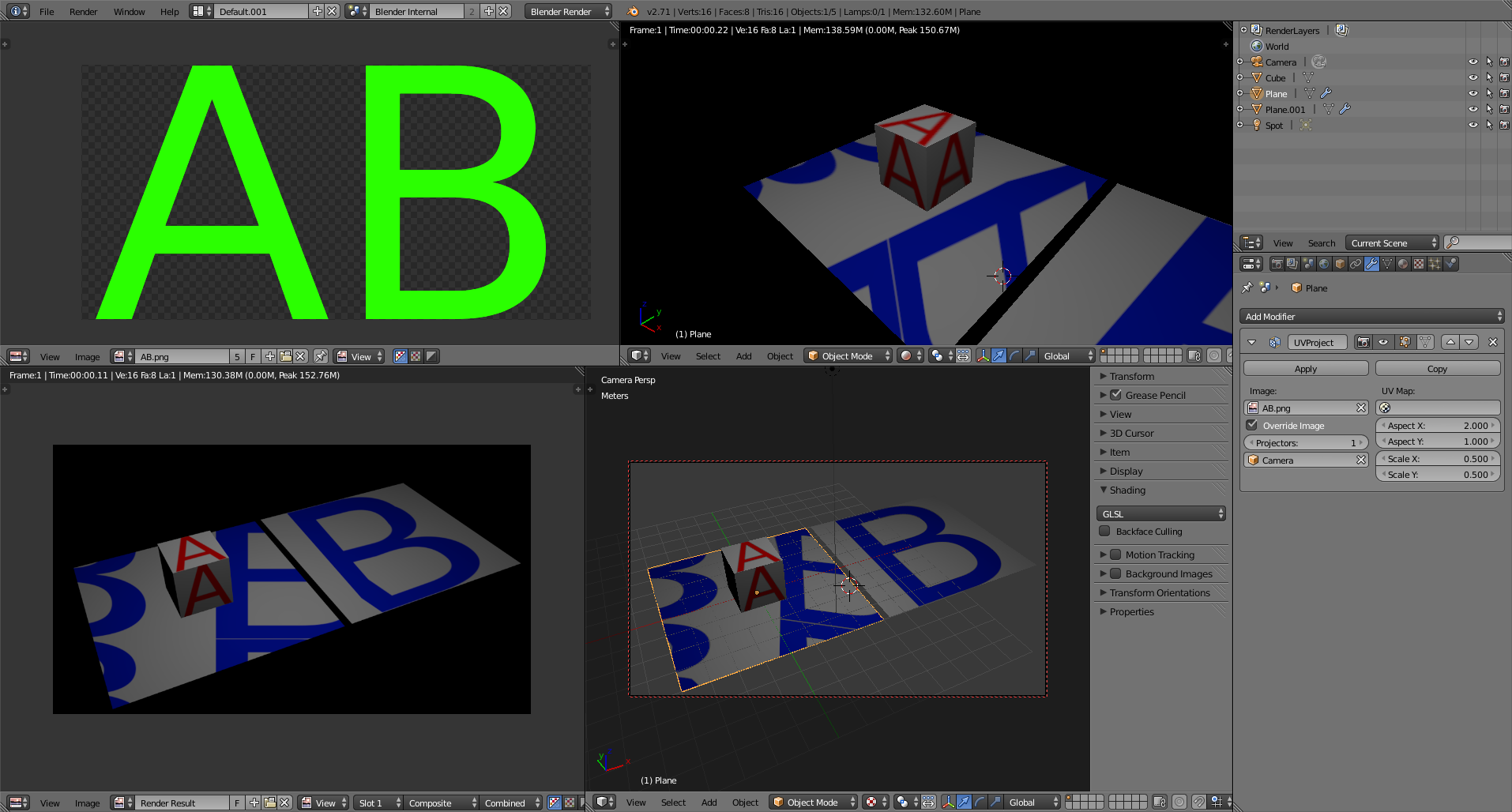The image size is (1512, 812).
Task: Open the Scene properties tab
Action: pos(1308,264)
